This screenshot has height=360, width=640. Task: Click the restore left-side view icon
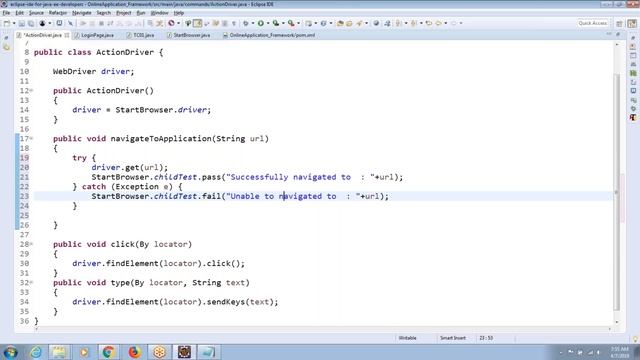pyautogui.click(x=6, y=38)
